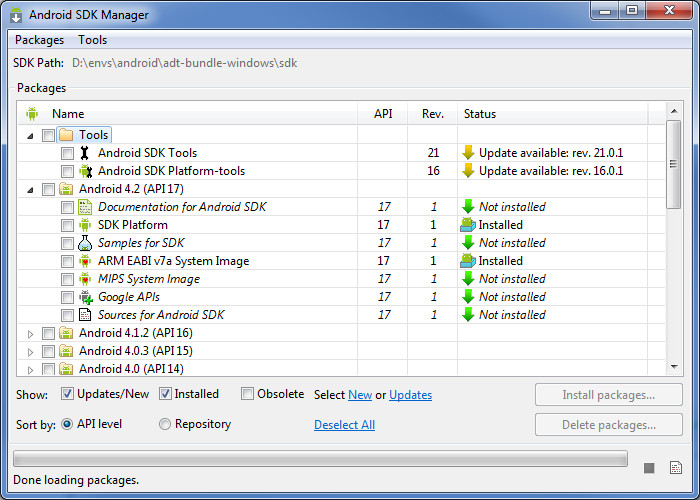Click the API column header
Screen dimensions: 700x500
click(x=383, y=113)
